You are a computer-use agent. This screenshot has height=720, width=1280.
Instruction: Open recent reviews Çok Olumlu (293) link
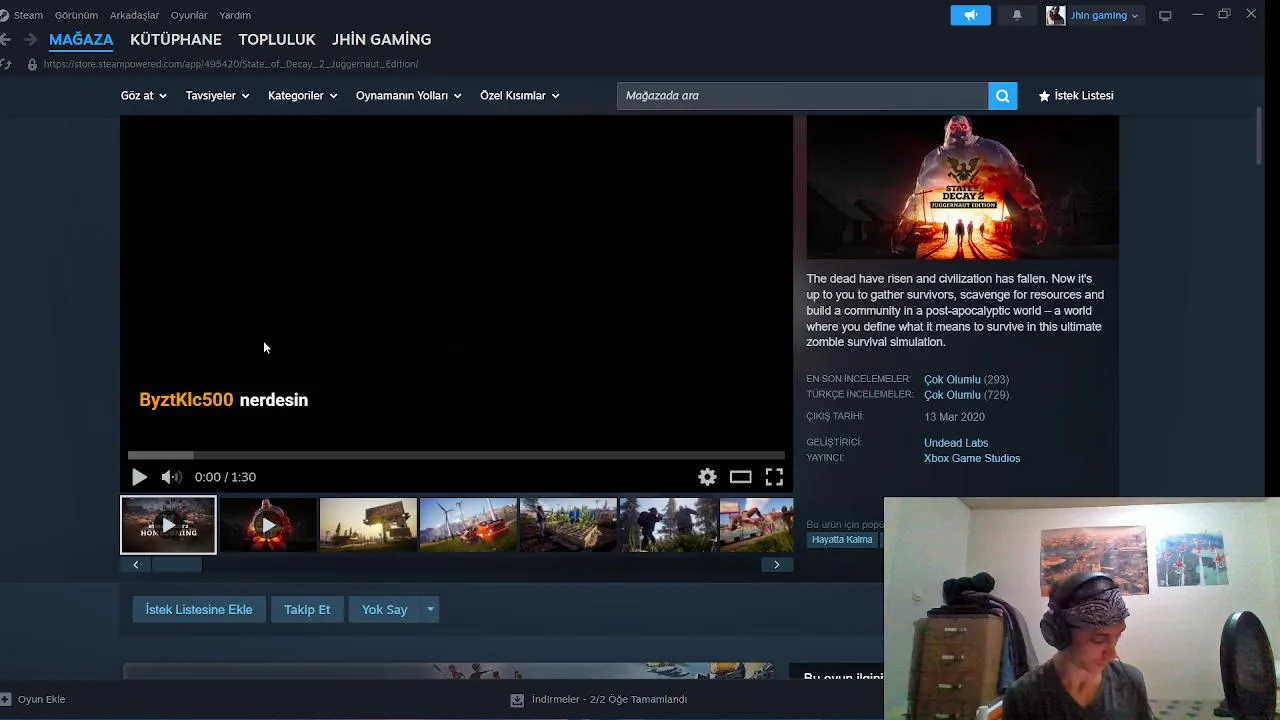966,380
